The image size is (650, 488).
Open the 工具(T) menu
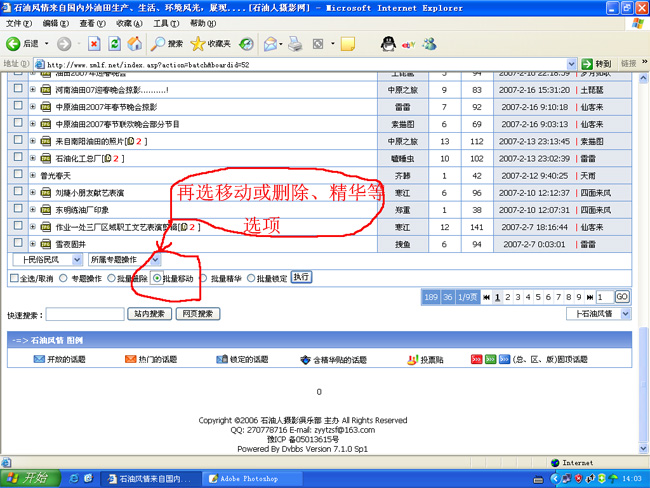click(x=166, y=24)
